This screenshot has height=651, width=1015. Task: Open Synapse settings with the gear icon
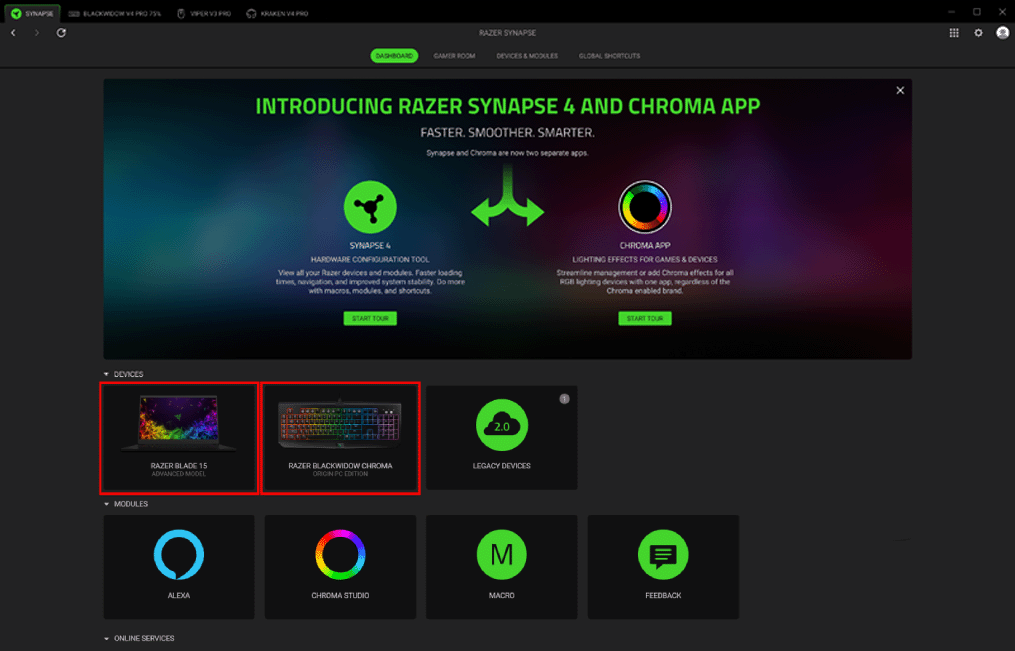[978, 32]
